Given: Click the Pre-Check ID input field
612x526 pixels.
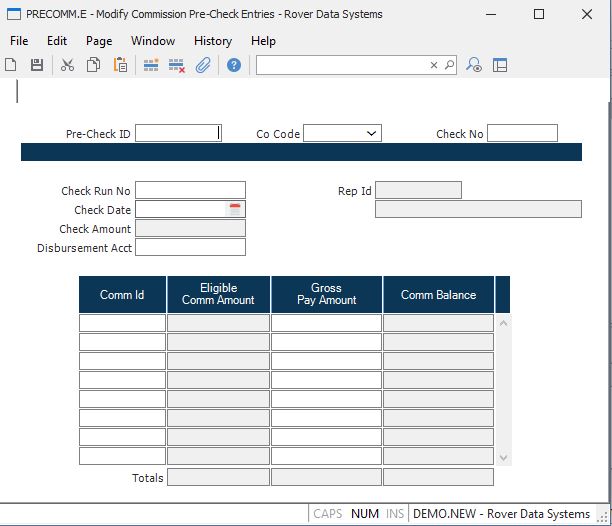Looking at the screenshot, I should tap(177, 133).
